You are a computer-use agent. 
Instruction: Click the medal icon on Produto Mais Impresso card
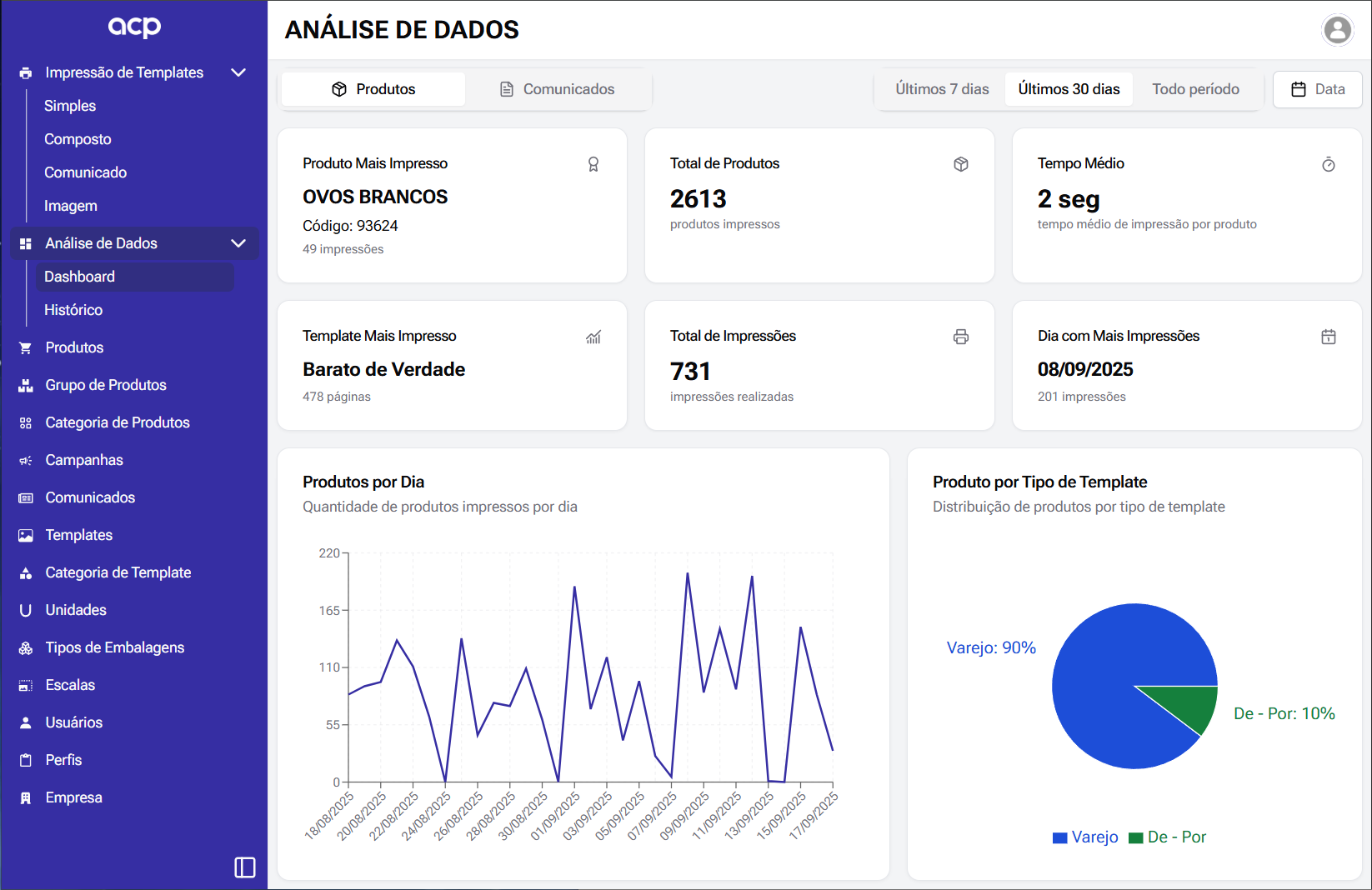tap(594, 164)
